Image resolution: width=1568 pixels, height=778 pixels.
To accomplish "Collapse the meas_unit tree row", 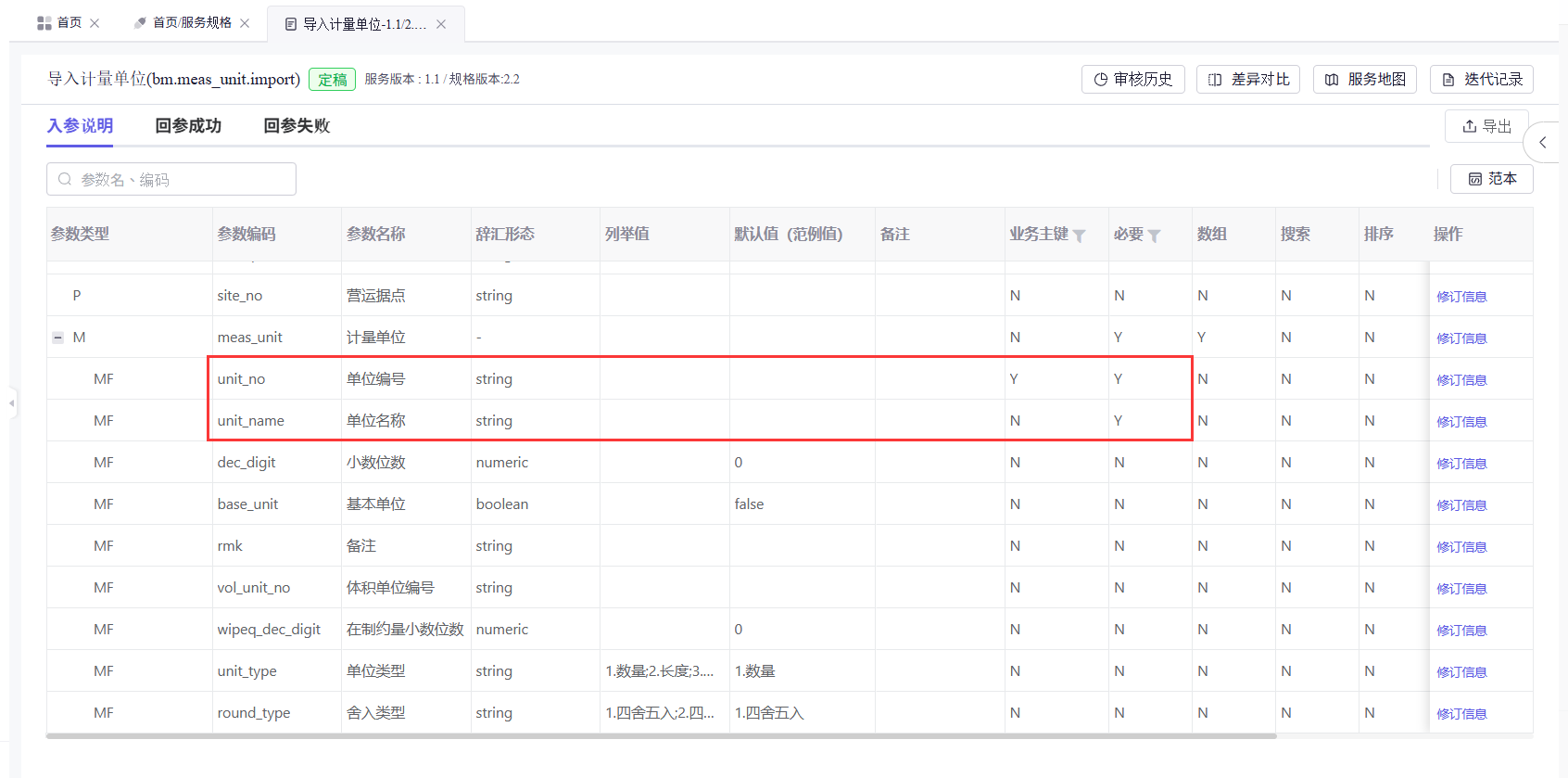I will 57,338.
